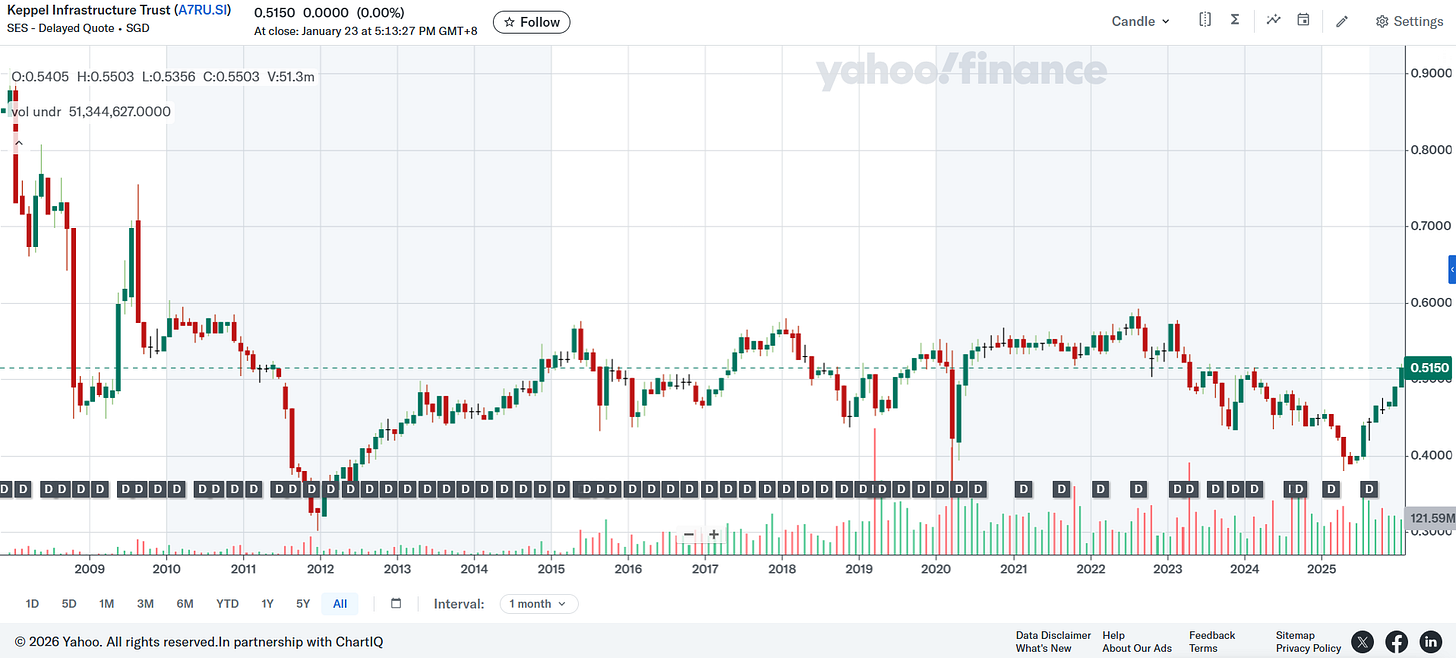Click the OHLC values readout
The width and height of the screenshot is (1456, 658).
[x=164, y=76]
